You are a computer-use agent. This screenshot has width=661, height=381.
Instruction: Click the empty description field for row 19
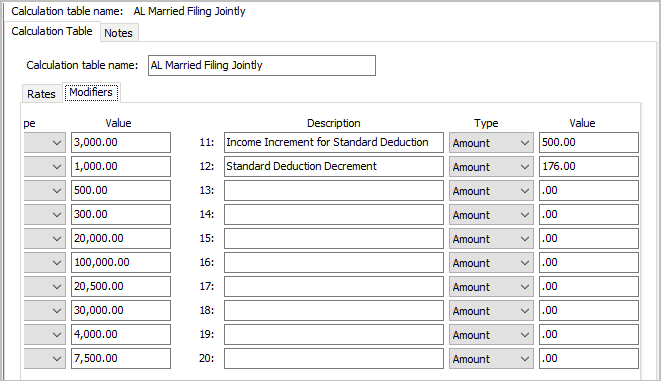(x=334, y=335)
